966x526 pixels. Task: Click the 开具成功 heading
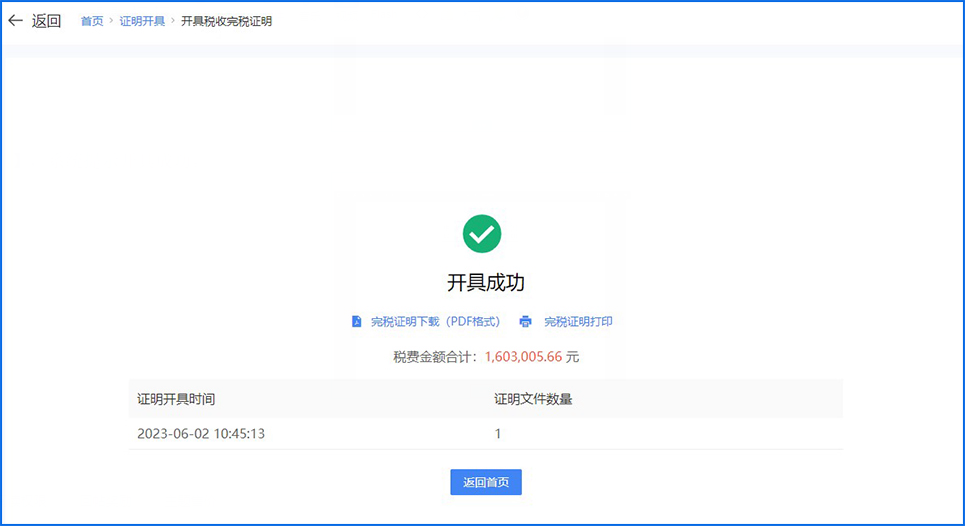click(485, 283)
